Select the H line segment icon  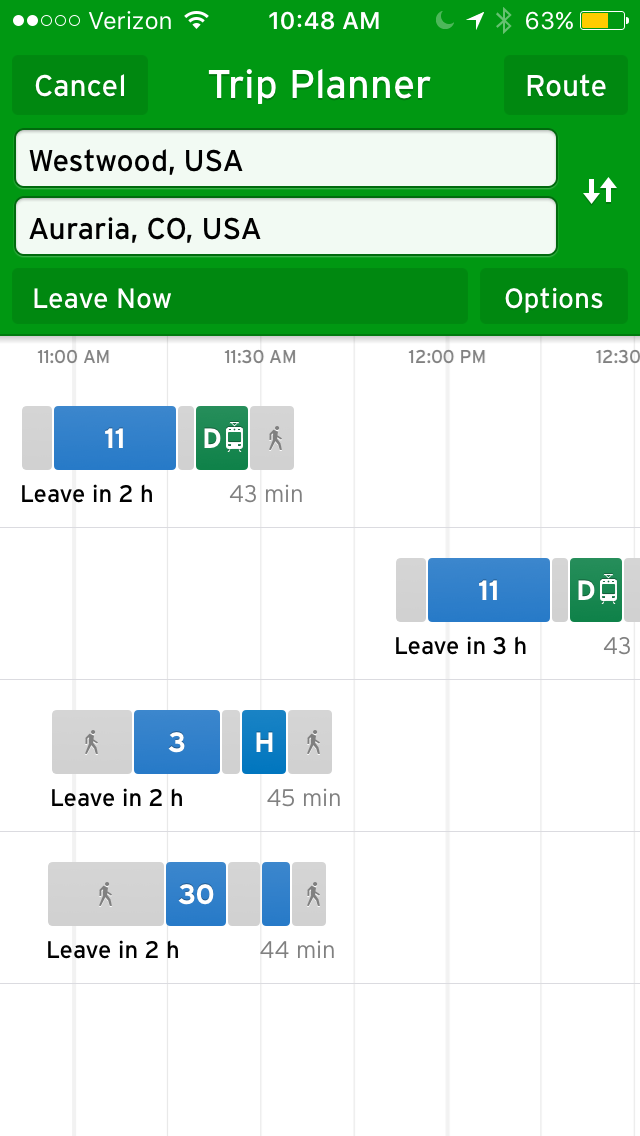tap(264, 742)
